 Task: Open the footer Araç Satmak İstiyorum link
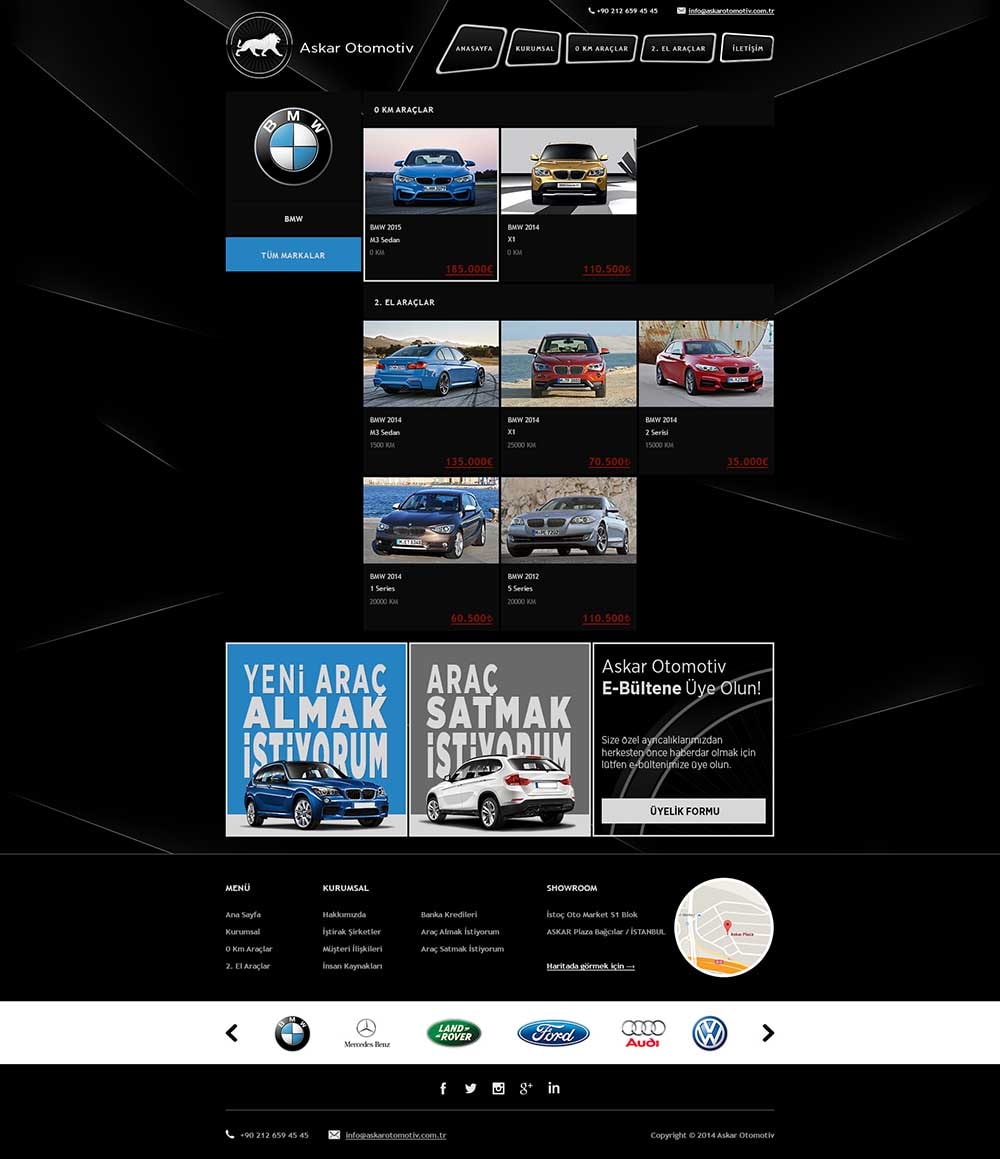[462, 948]
